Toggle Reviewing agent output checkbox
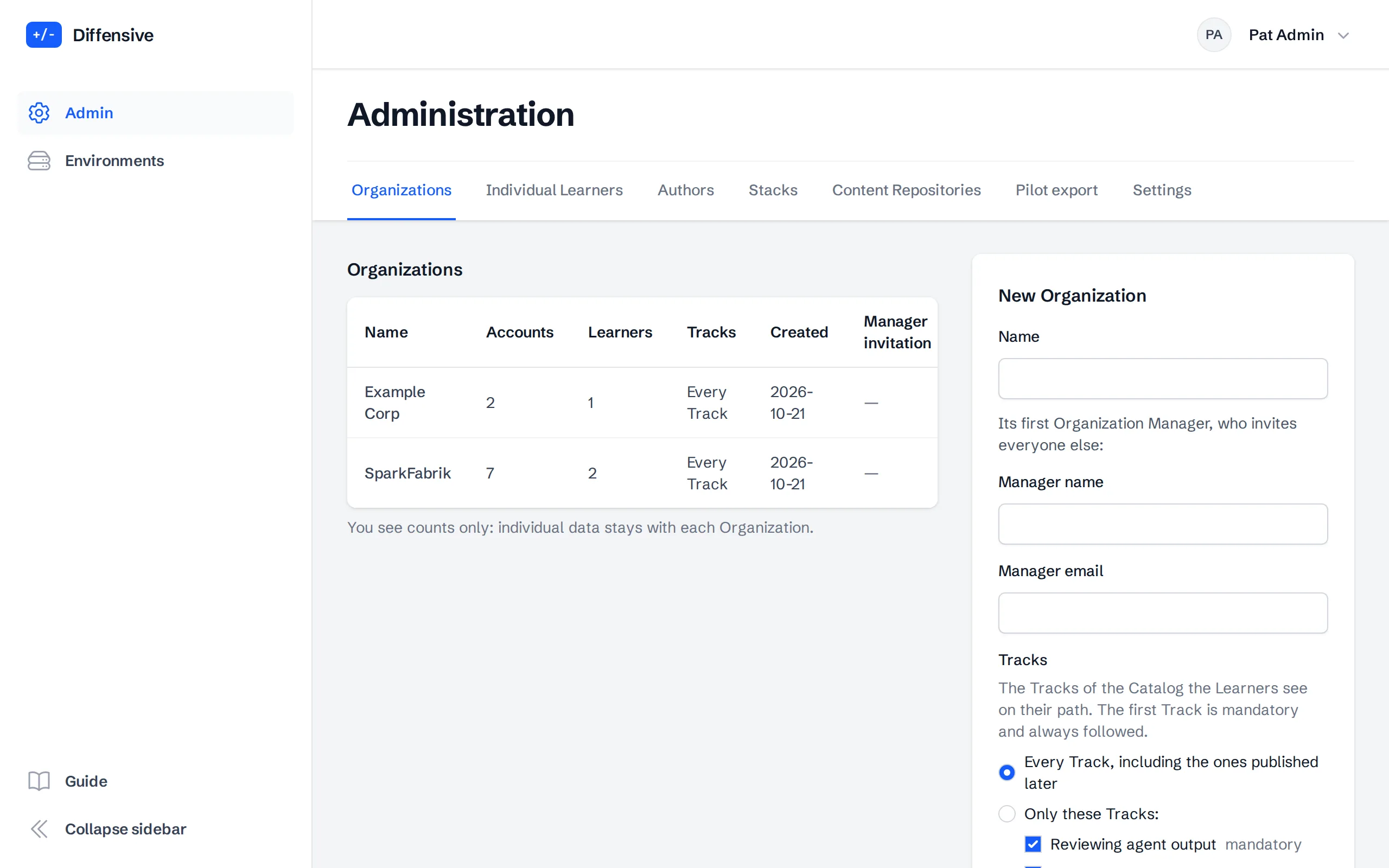 coord(1033,844)
